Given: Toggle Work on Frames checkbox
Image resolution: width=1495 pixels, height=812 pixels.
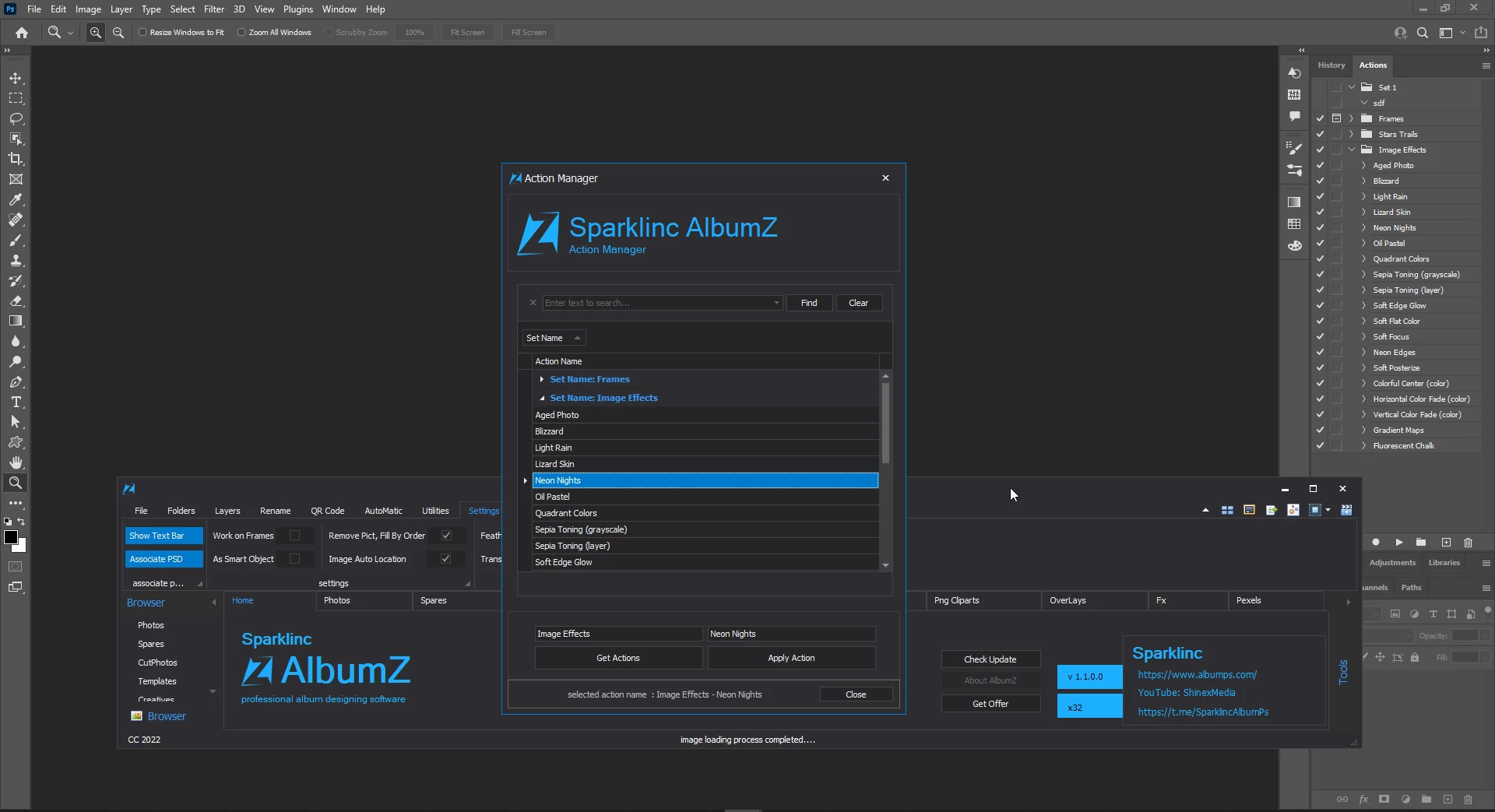Looking at the screenshot, I should pos(294,536).
